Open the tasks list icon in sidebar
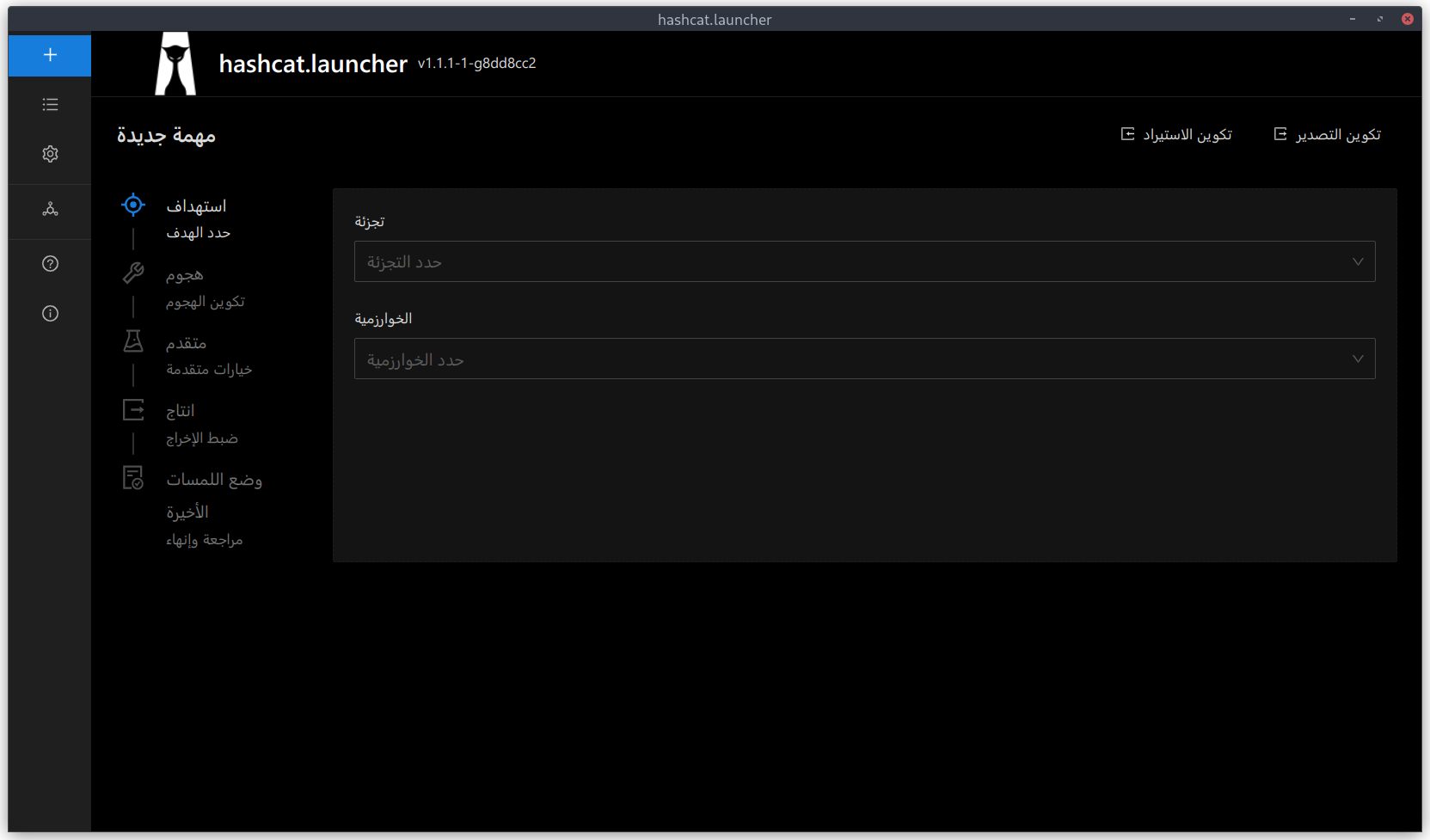The height and width of the screenshot is (840, 1430). [50, 104]
